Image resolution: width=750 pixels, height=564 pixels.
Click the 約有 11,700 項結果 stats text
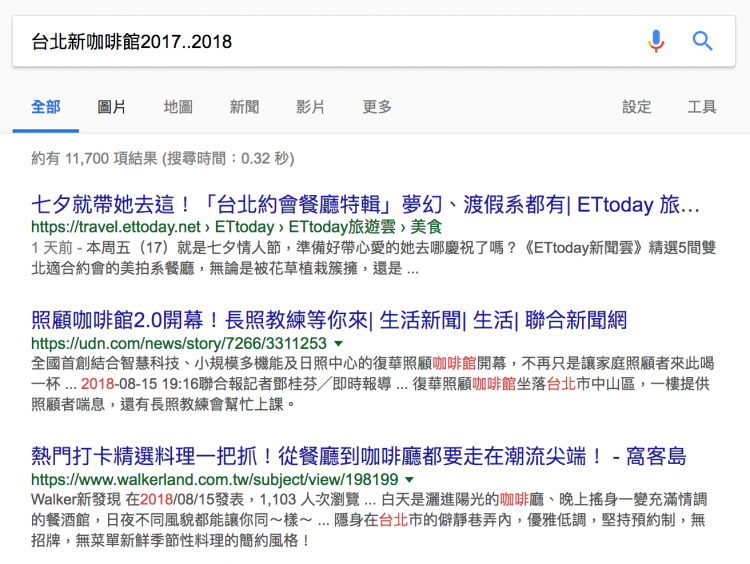[x=163, y=158]
